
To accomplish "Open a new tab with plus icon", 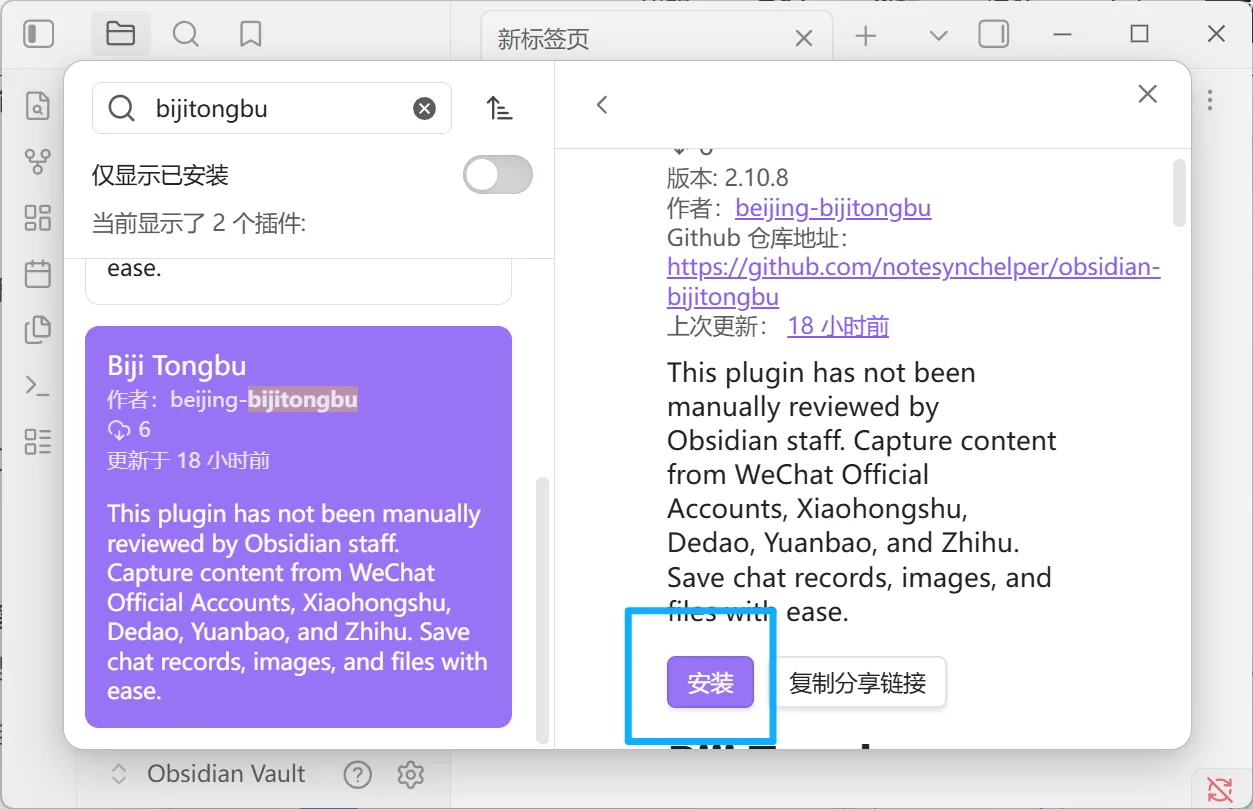I will pyautogui.click(x=866, y=36).
